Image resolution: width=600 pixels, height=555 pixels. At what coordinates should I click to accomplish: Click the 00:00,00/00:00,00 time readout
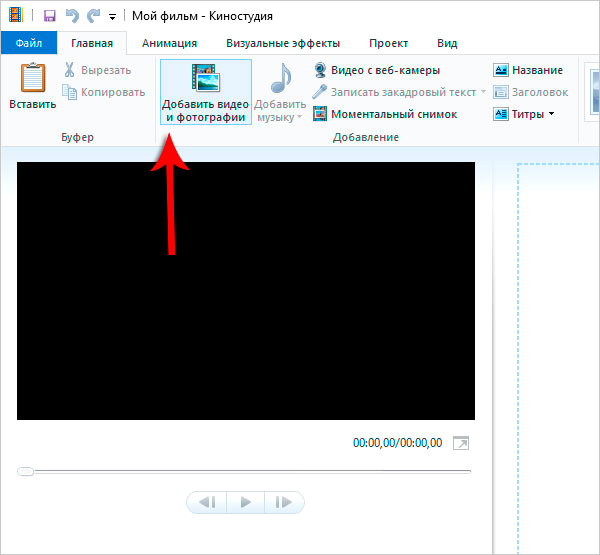[397, 443]
